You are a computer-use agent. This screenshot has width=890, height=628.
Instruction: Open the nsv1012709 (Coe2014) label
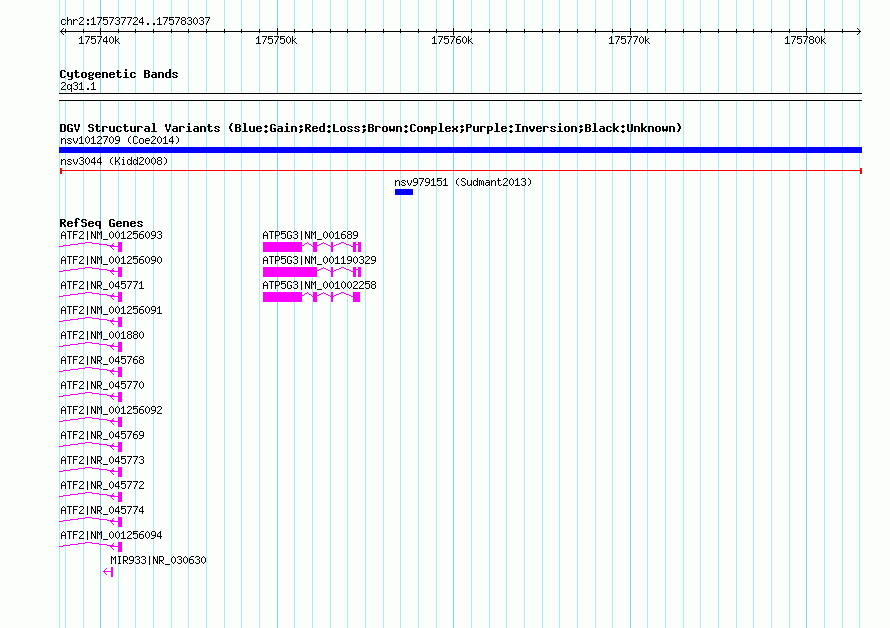tap(120, 140)
